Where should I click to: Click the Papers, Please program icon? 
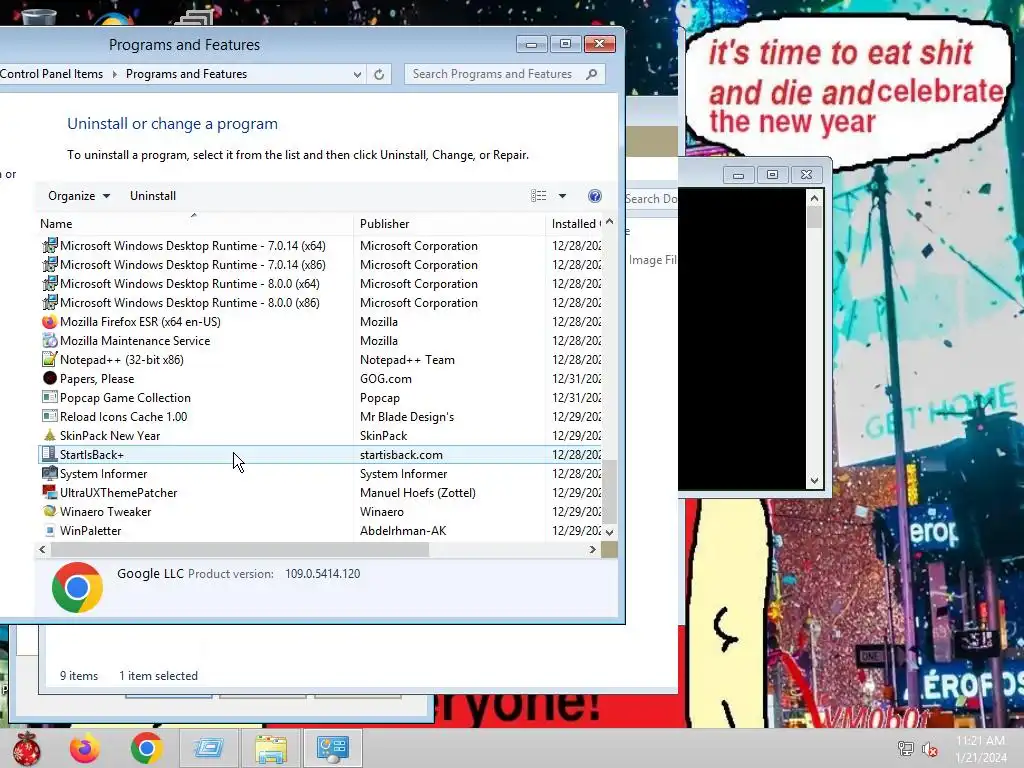pyautogui.click(x=50, y=378)
